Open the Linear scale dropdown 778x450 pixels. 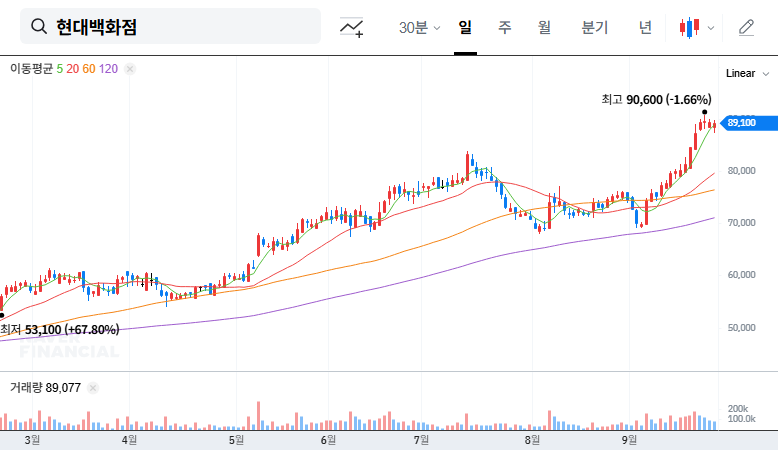pyautogui.click(x=748, y=73)
